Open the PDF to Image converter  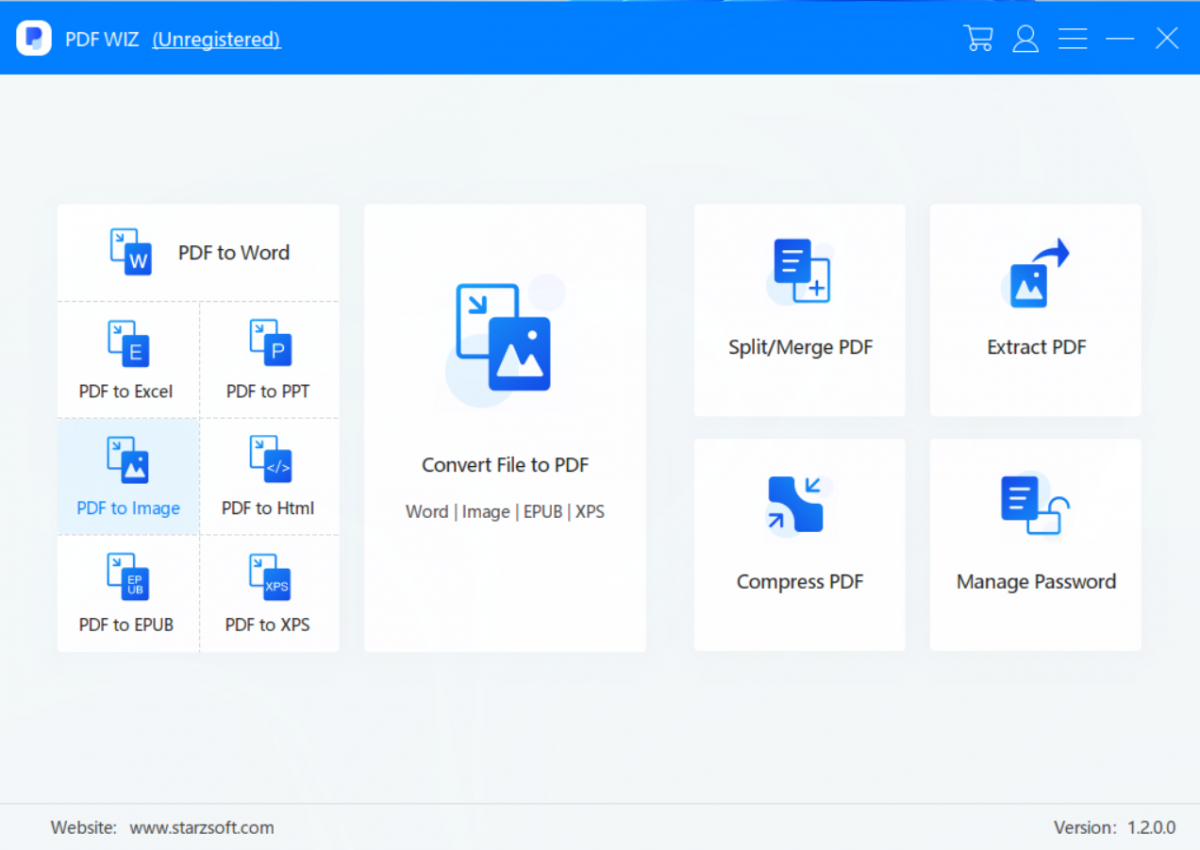click(127, 477)
